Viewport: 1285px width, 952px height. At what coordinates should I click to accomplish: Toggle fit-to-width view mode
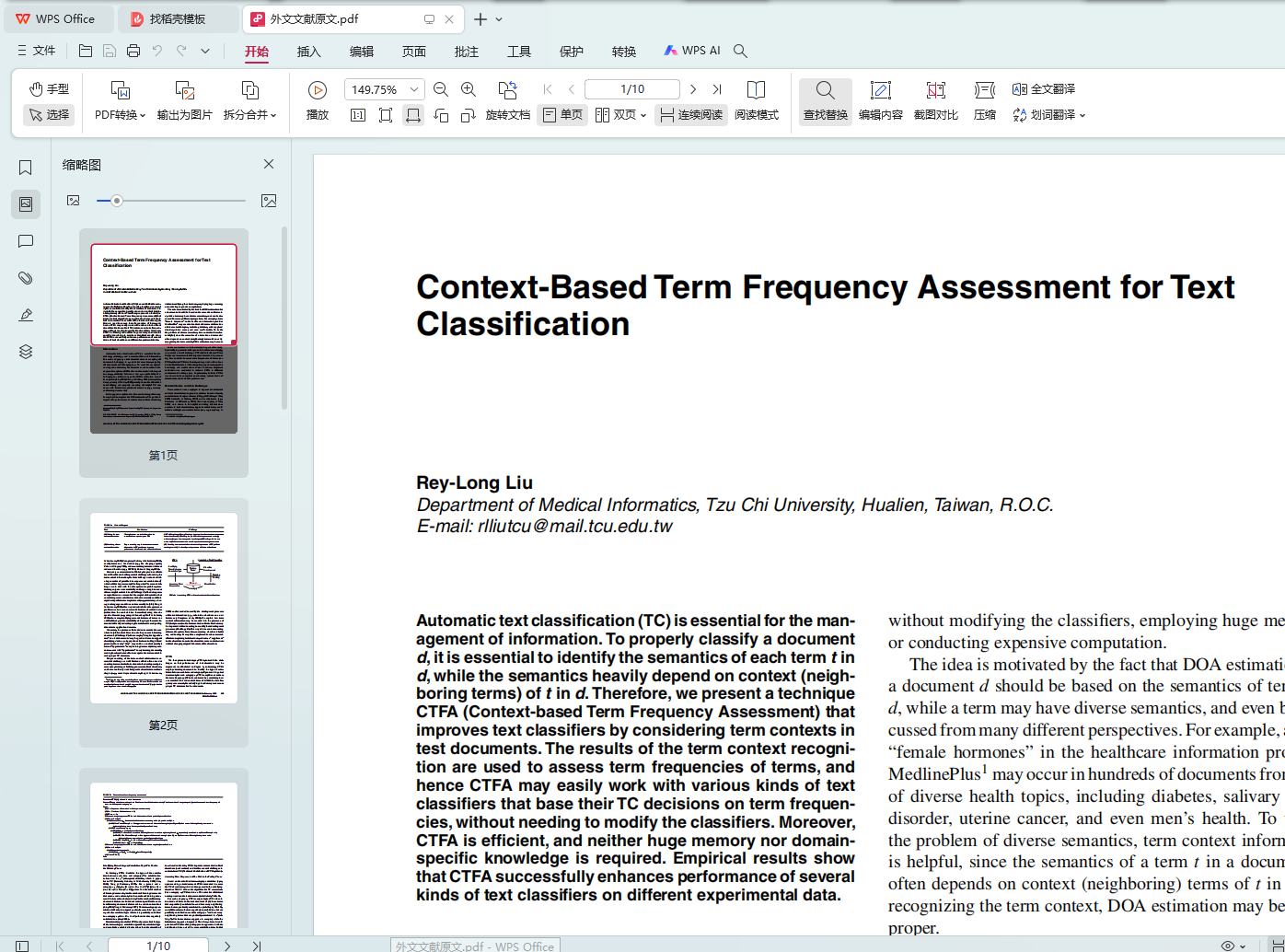(413, 115)
